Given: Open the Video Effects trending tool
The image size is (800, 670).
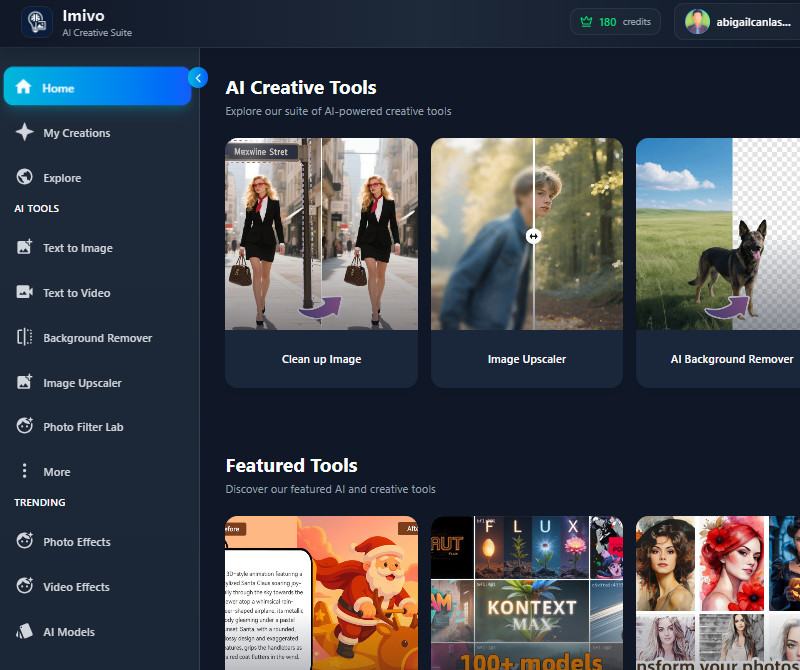Looking at the screenshot, I should pyautogui.click(x=24, y=586).
